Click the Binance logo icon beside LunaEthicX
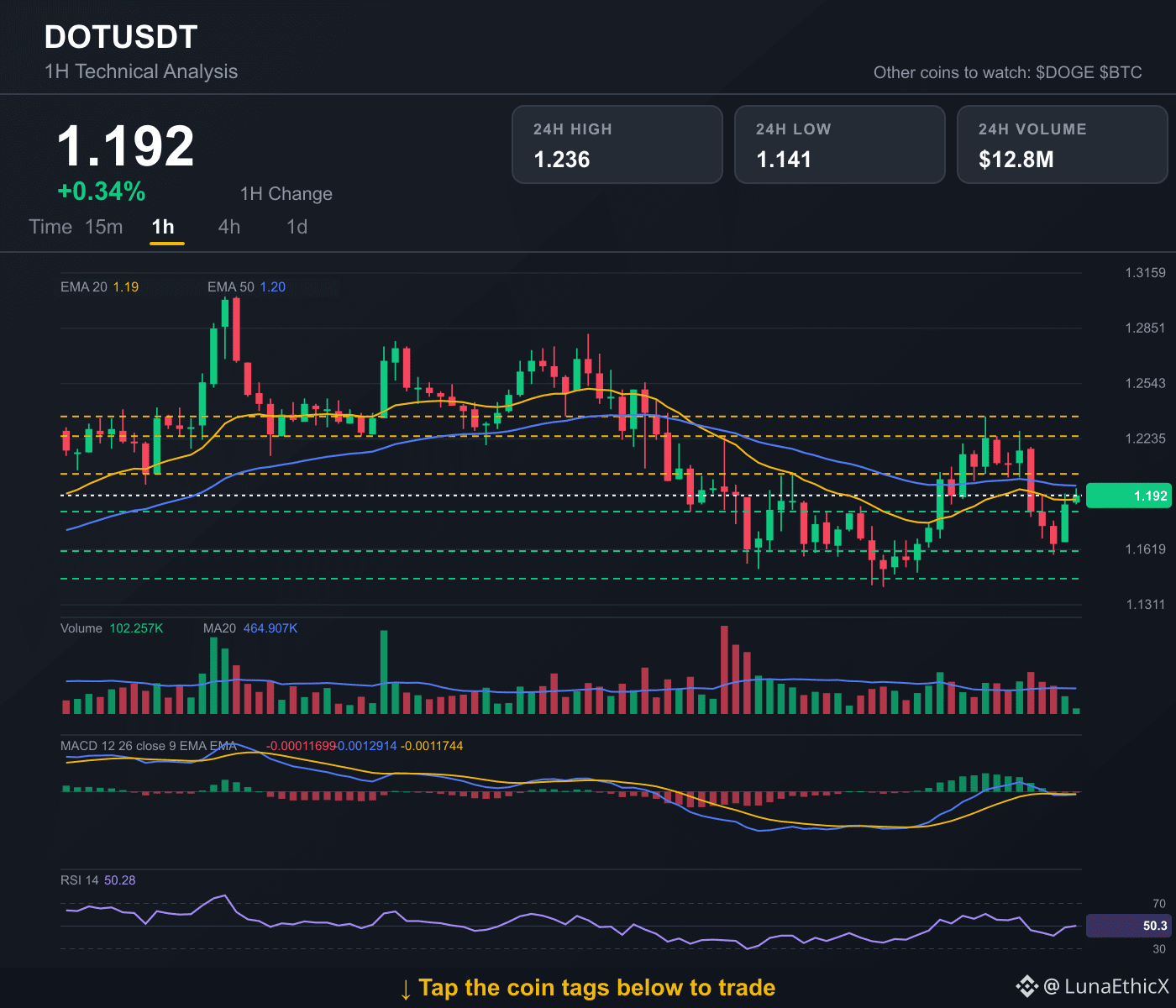This screenshot has width=1176, height=1008. click(x=1026, y=986)
